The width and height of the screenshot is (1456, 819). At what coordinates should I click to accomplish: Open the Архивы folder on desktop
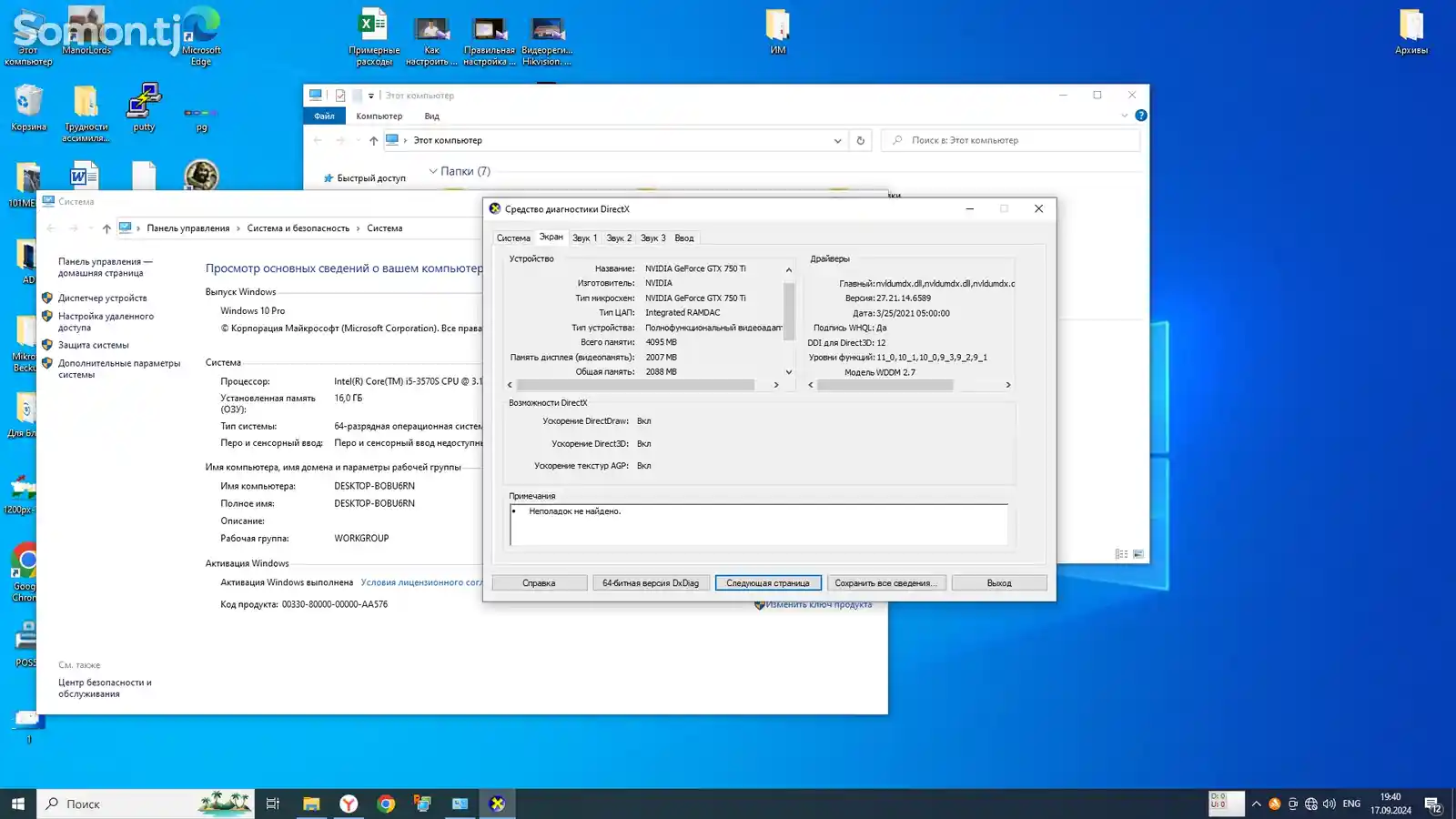pos(1411,32)
